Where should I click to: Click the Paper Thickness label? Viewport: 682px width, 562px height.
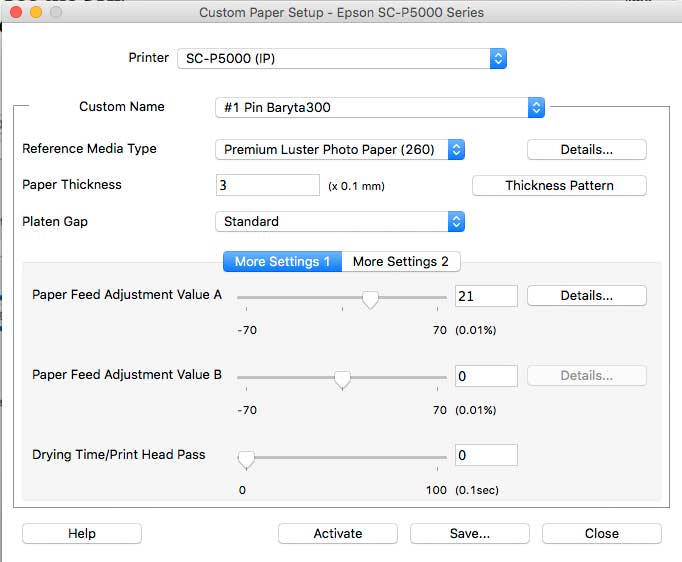tap(72, 185)
